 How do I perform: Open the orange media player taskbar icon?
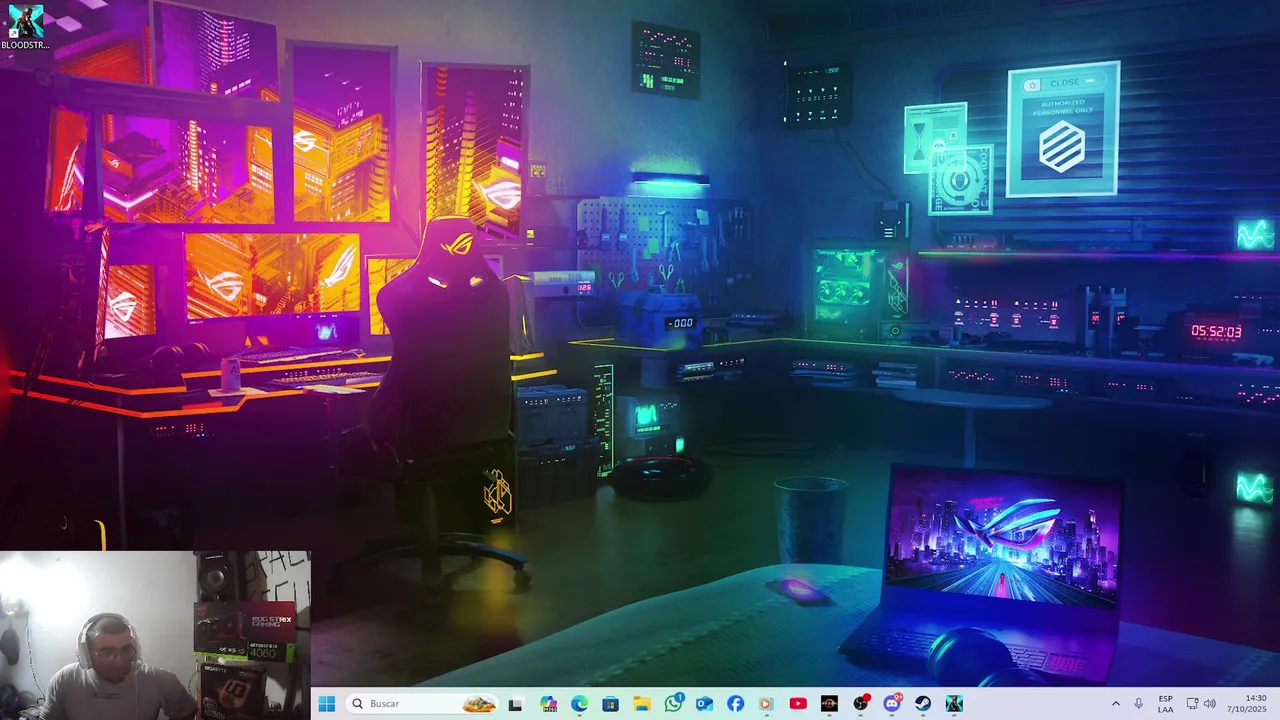tap(766, 704)
